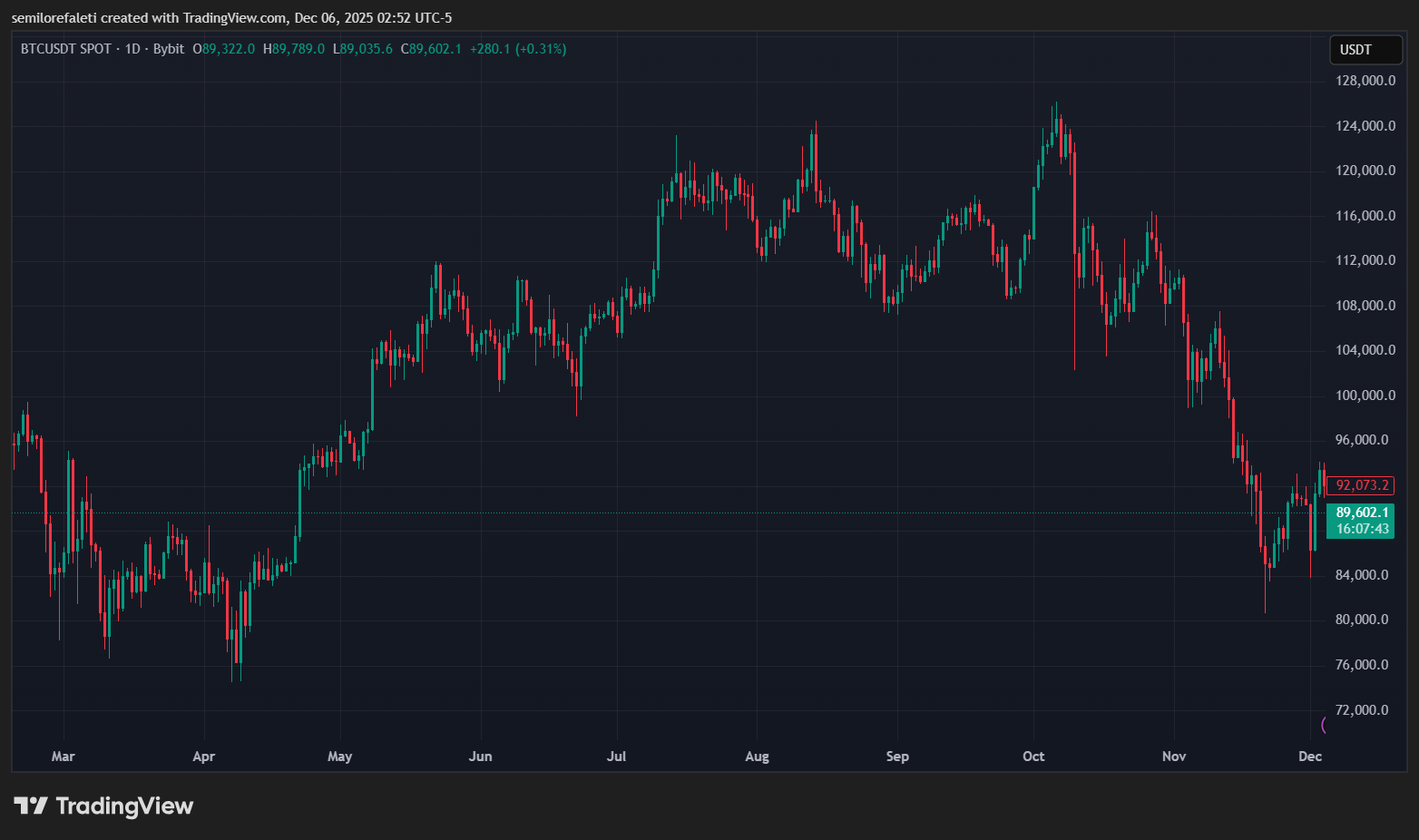Select the Bybit exchange label
The width and height of the screenshot is (1419, 840).
pyautogui.click(x=169, y=50)
